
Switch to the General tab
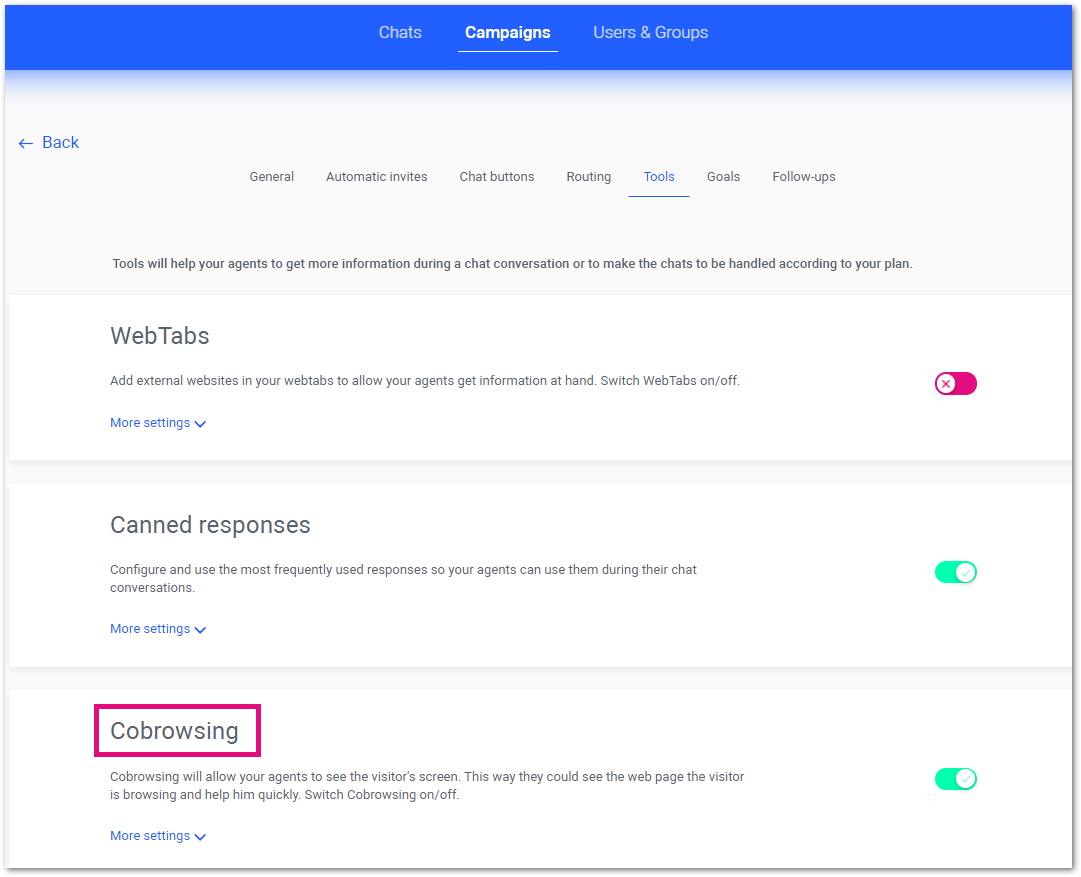tap(272, 177)
